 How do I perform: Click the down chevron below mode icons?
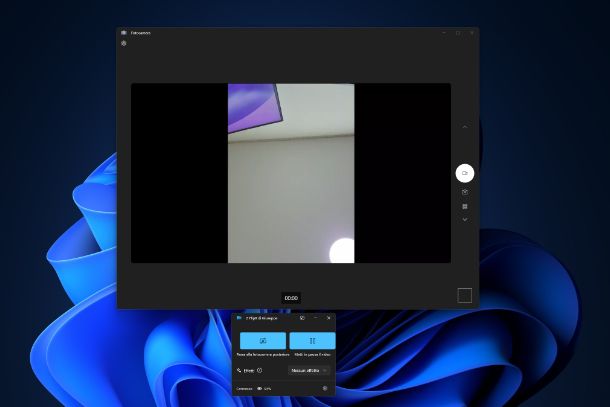pyautogui.click(x=465, y=220)
